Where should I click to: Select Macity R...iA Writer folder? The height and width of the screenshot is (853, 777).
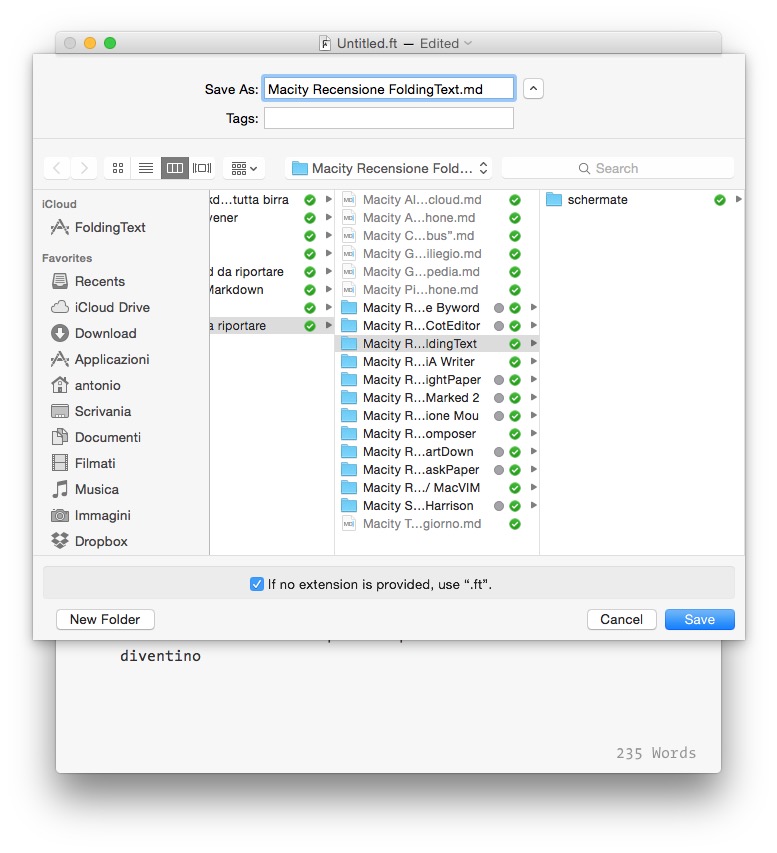[436, 362]
